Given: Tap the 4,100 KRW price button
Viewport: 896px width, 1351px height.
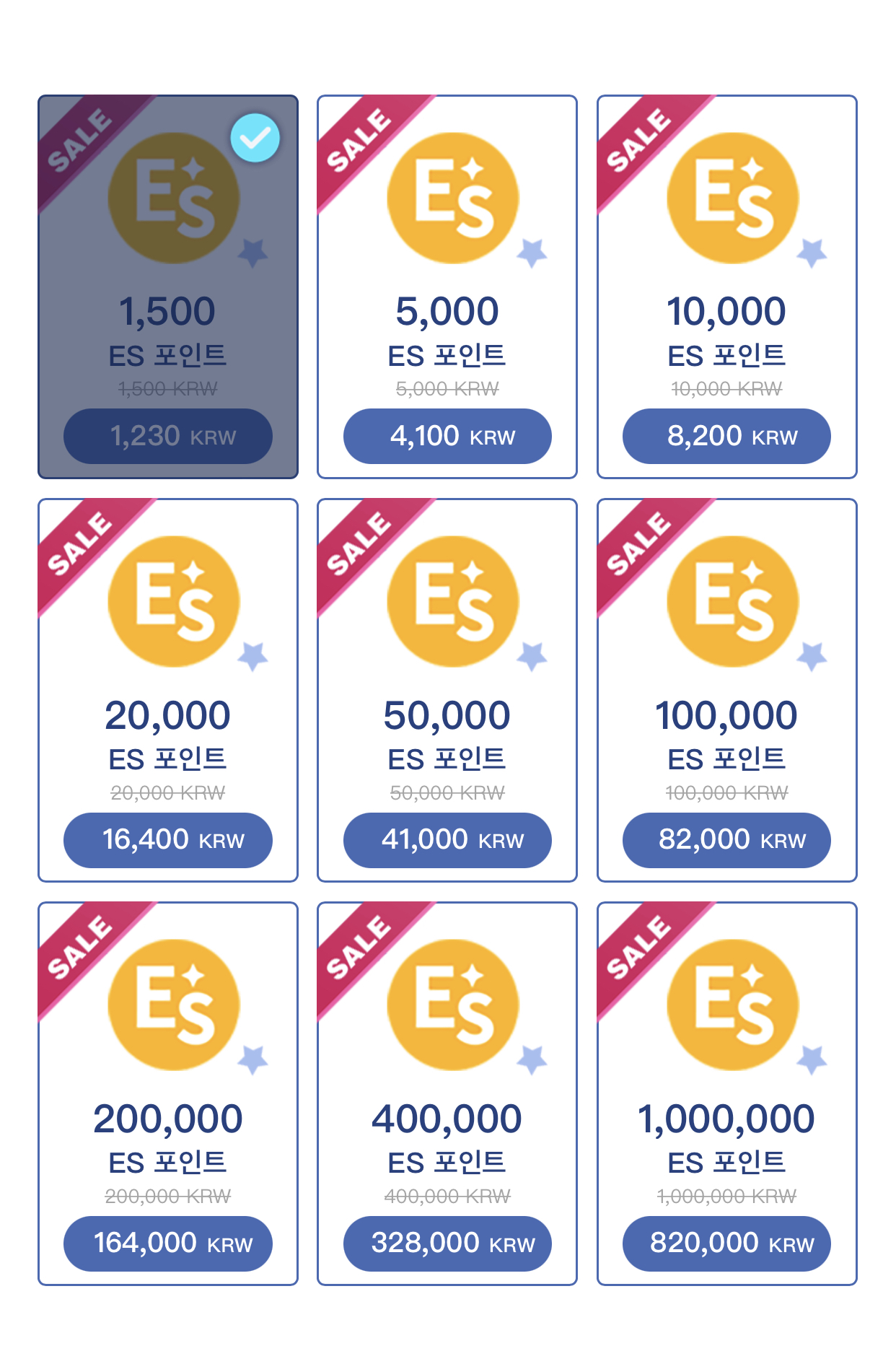Looking at the screenshot, I should tap(447, 436).
